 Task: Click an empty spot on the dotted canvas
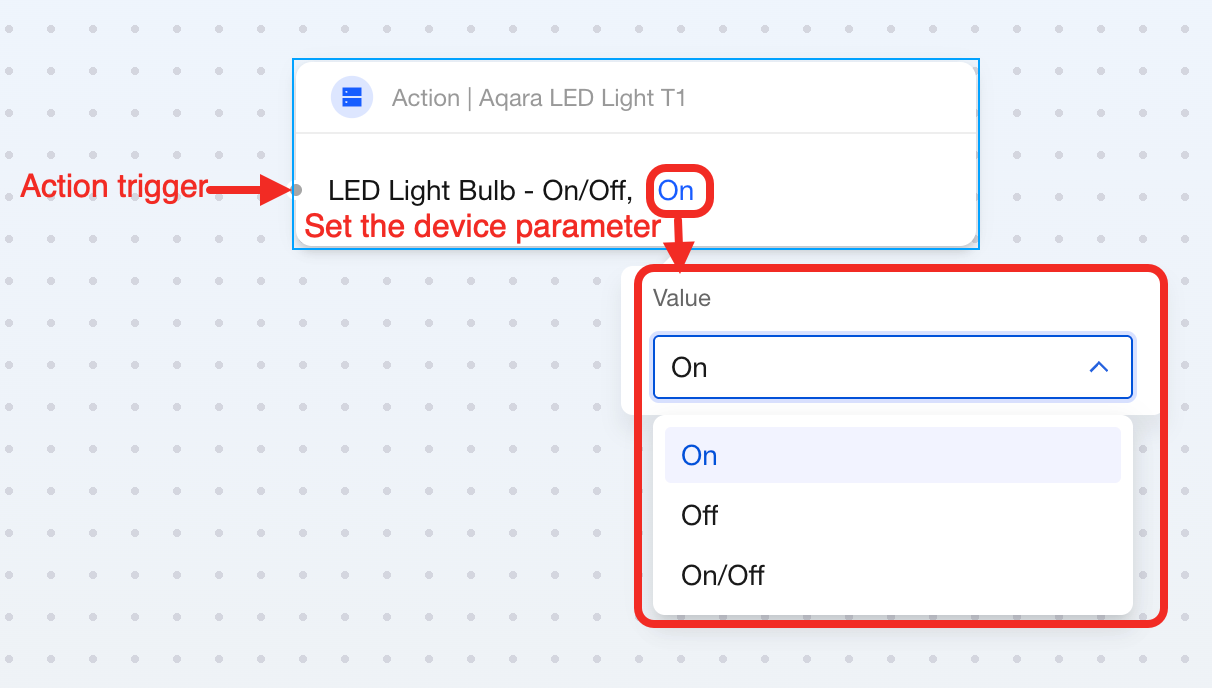click(x=150, y=450)
